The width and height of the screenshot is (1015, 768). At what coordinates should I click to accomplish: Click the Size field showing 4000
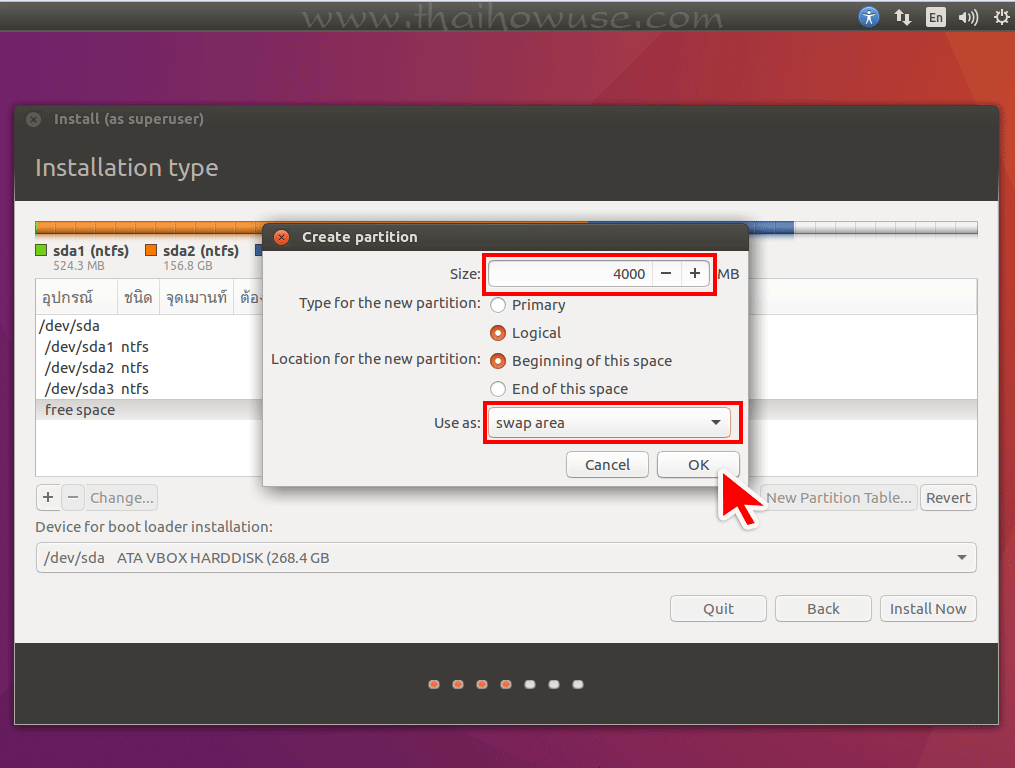[570, 273]
